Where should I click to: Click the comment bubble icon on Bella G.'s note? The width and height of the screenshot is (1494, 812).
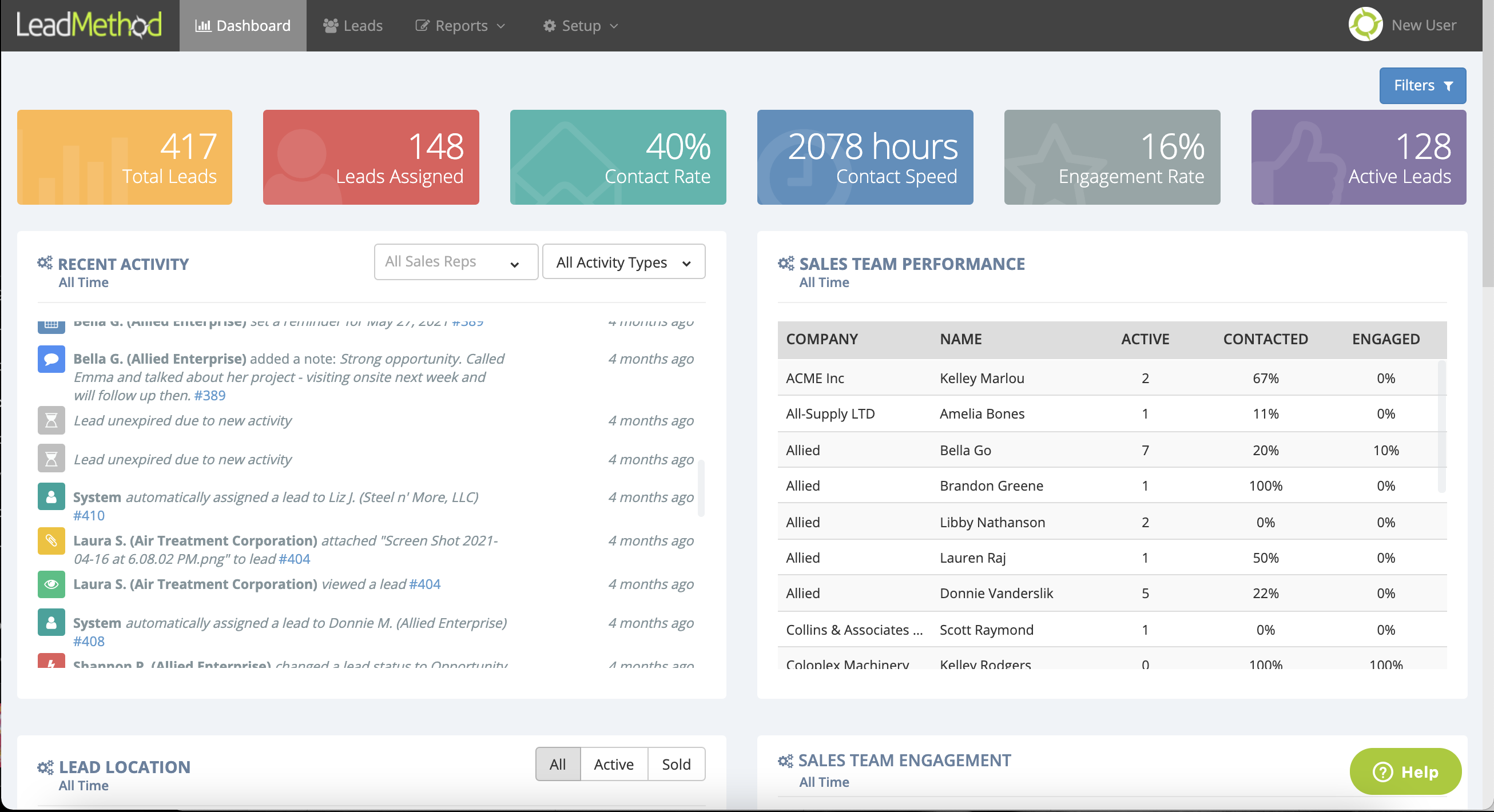pyautogui.click(x=51, y=359)
